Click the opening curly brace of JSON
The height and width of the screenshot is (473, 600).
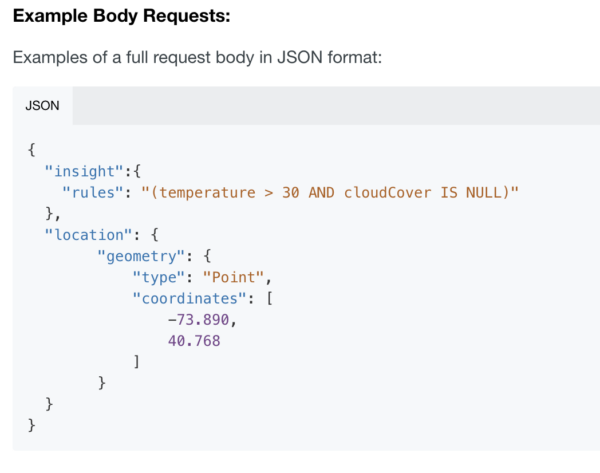(32, 150)
